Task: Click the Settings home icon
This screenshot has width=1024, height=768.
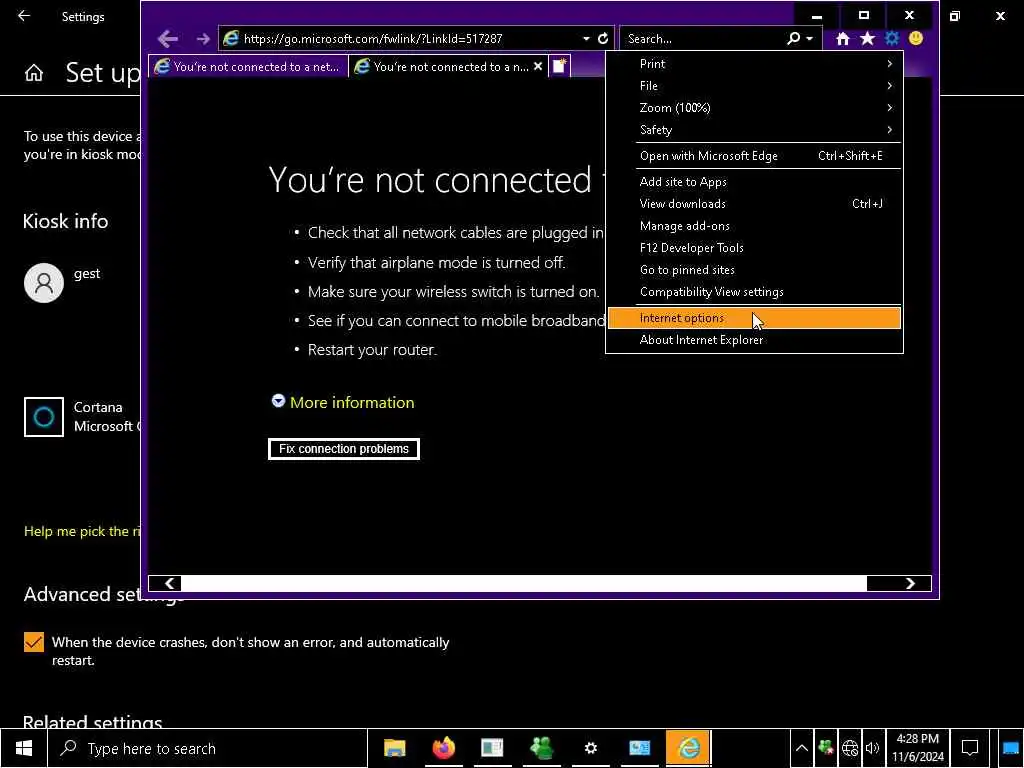Action: [x=34, y=72]
